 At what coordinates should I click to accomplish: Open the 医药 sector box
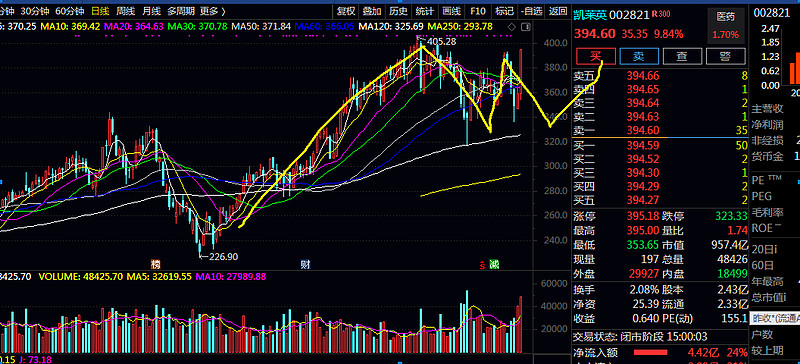726,25
